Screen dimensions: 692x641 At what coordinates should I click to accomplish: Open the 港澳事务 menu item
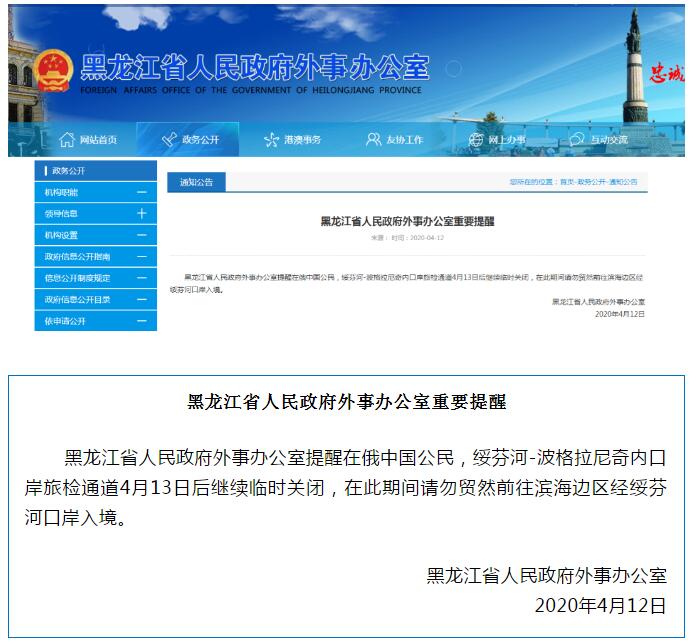coord(302,140)
